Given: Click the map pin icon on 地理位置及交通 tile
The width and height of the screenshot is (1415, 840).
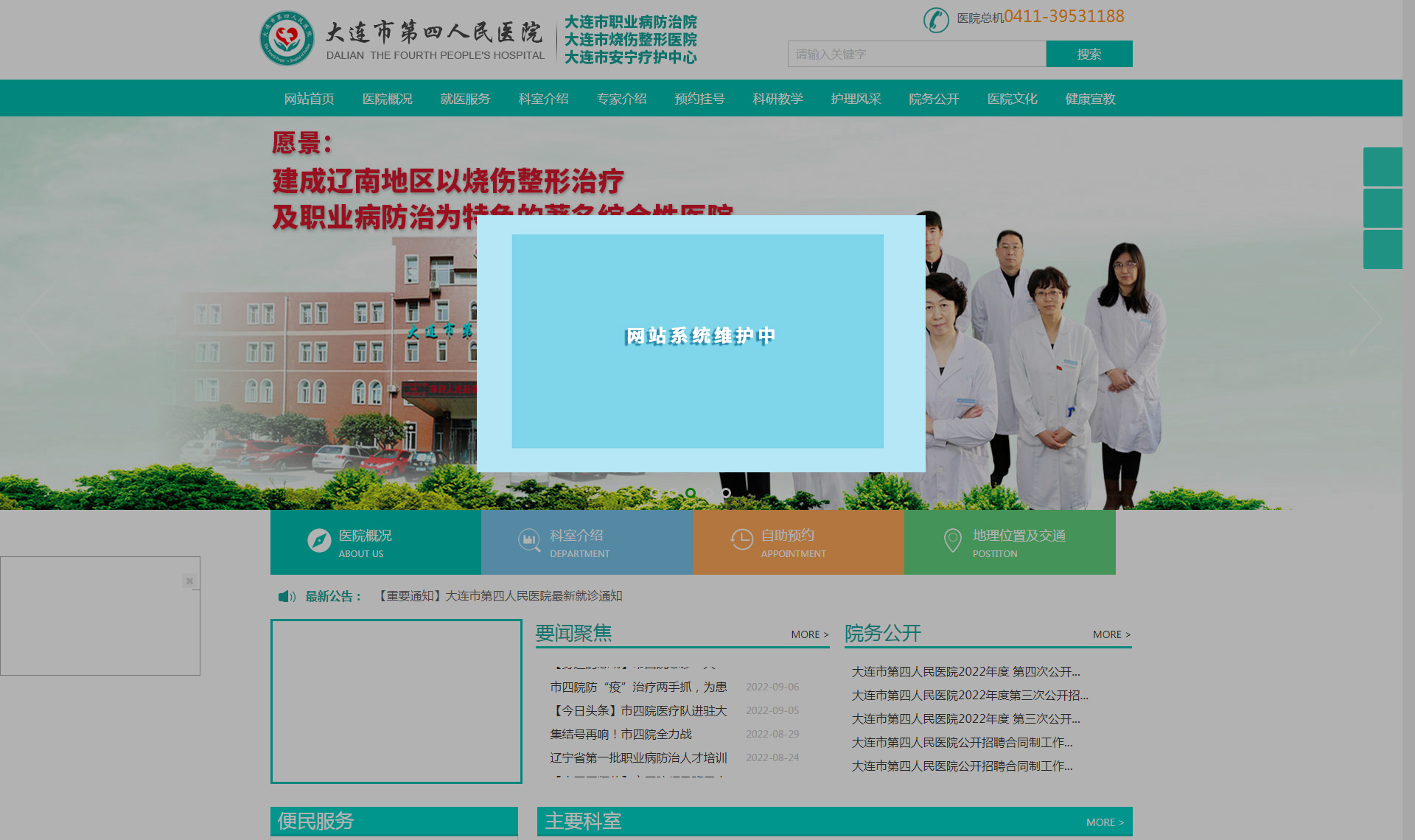Looking at the screenshot, I should tap(952, 541).
